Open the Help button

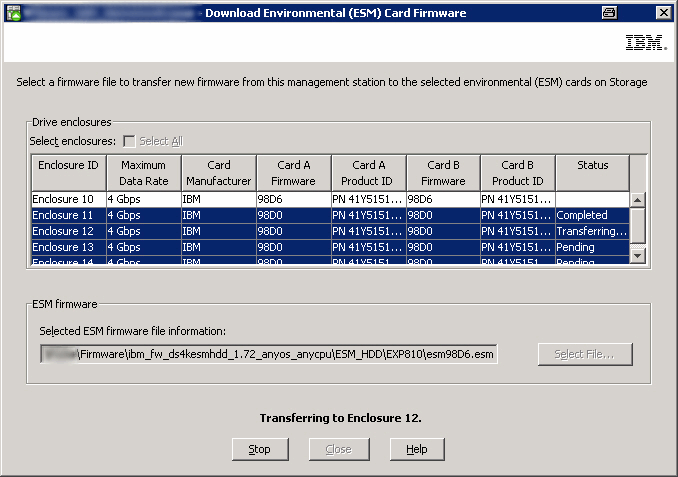pos(417,449)
